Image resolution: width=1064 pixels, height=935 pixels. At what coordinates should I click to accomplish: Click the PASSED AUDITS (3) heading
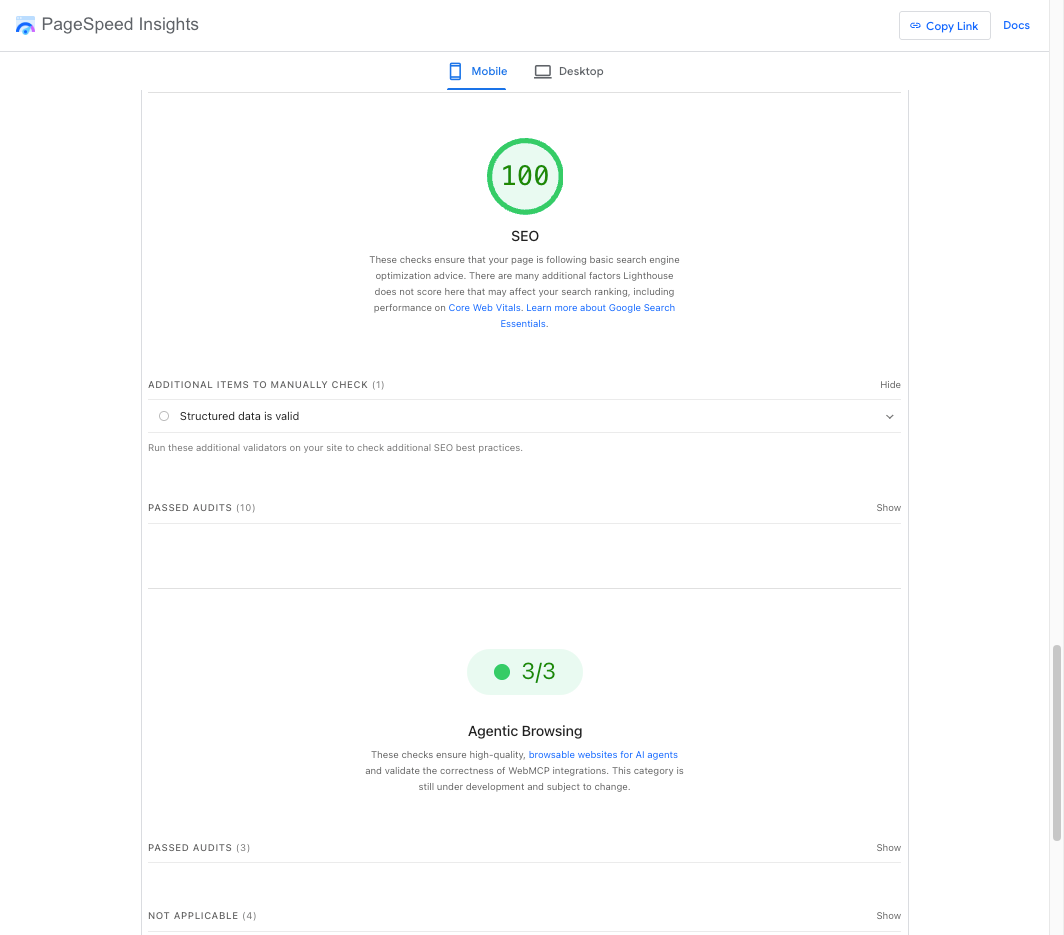point(199,847)
